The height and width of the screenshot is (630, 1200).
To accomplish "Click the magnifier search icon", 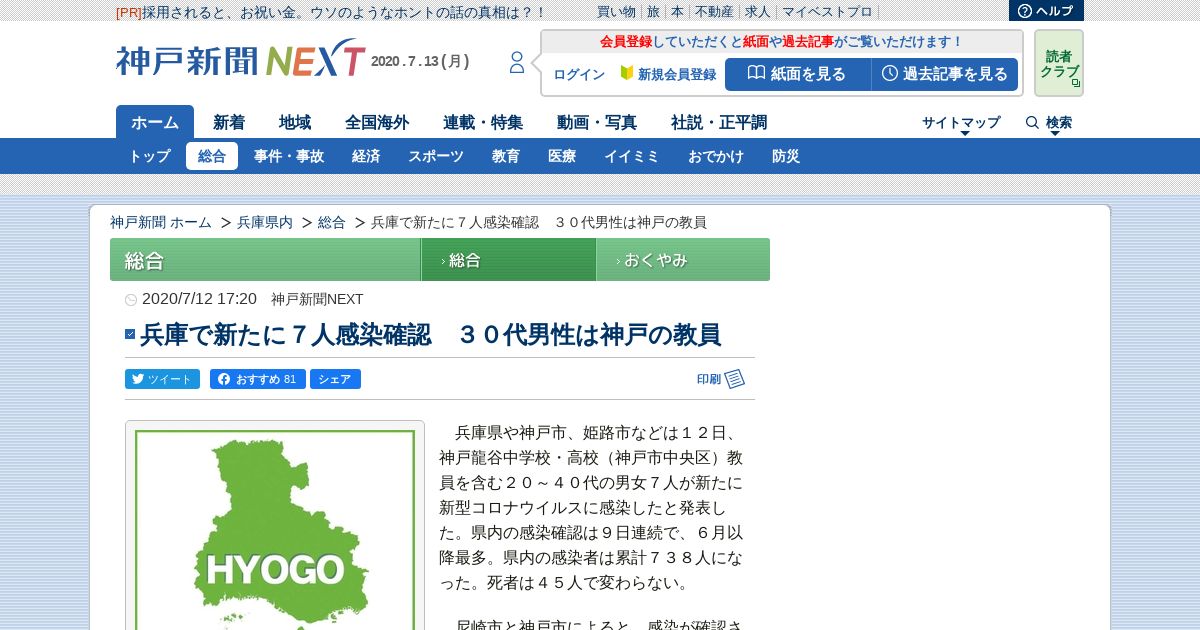I will point(1032,122).
